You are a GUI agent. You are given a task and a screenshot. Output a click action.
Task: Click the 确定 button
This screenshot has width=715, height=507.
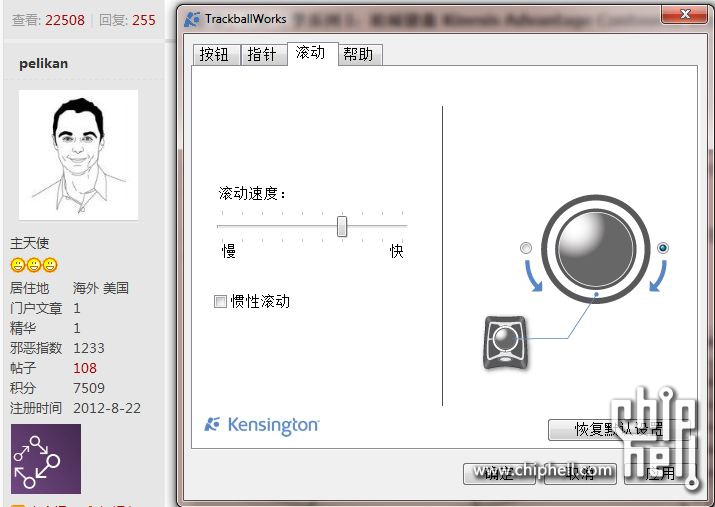point(499,474)
